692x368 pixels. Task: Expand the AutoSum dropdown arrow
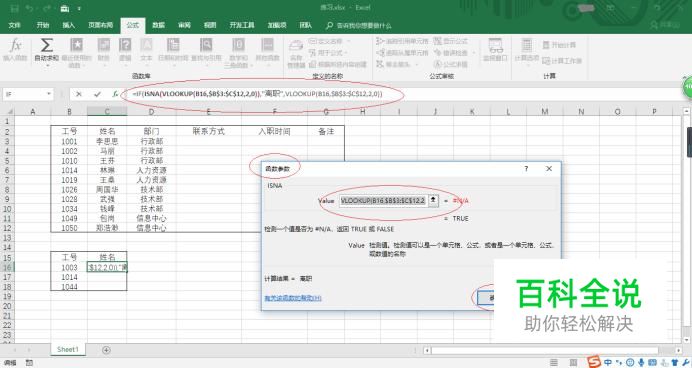[47, 65]
